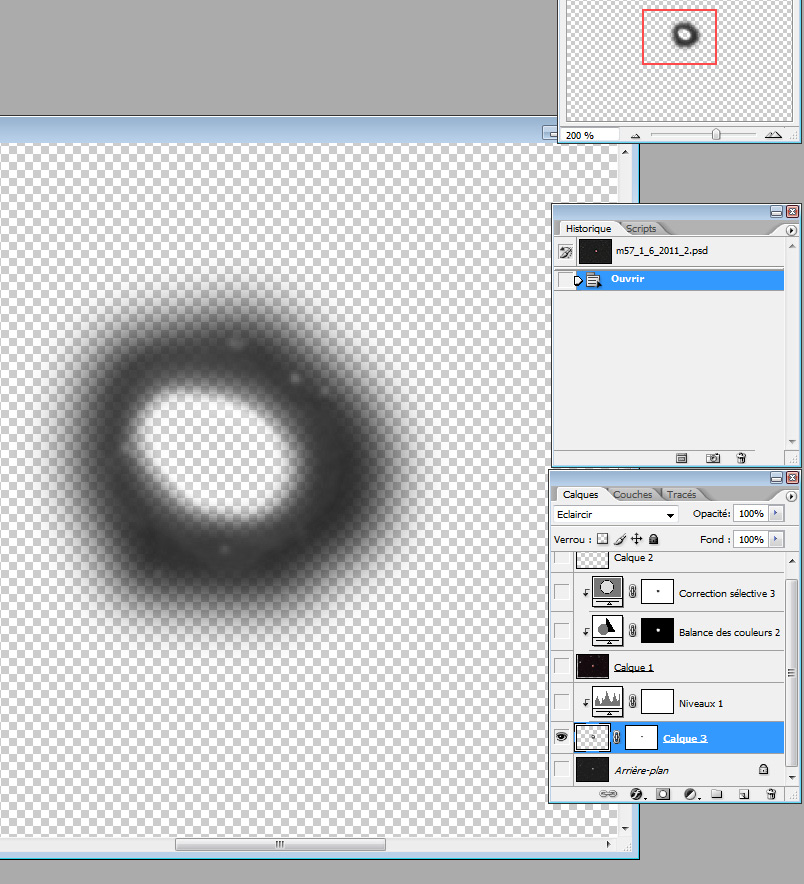The height and width of the screenshot is (884, 804).
Task: Switch to the Tracés tab
Action: tap(681, 494)
